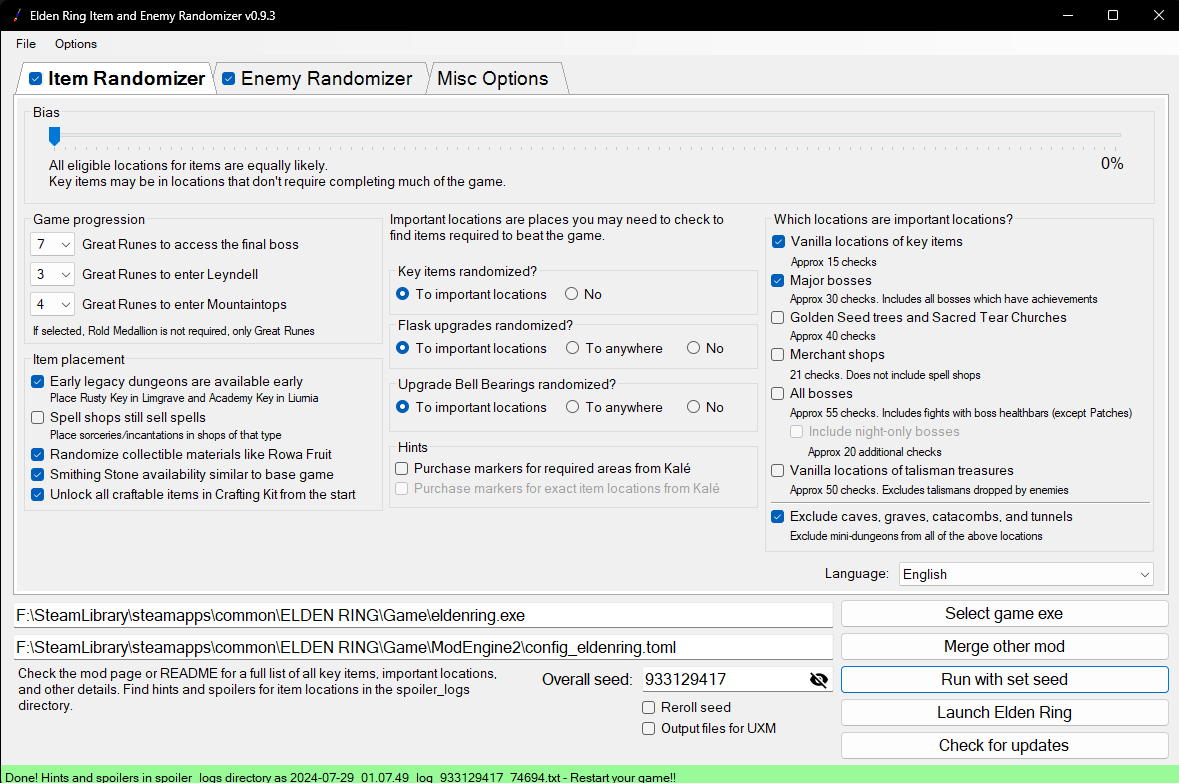Select No for Upgrade Bell Bearings randomized
Image resolution: width=1179 pixels, height=783 pixels.
point(693,407)
